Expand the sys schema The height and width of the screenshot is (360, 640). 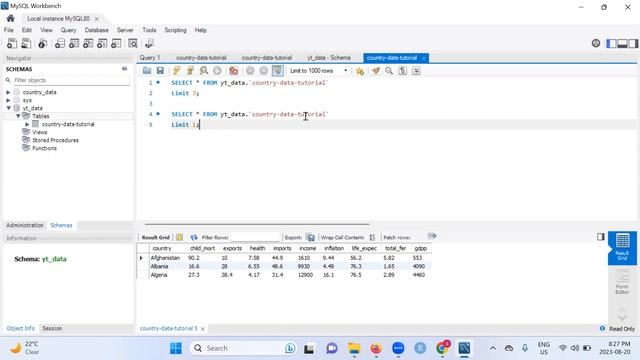[x=8, y=100]
